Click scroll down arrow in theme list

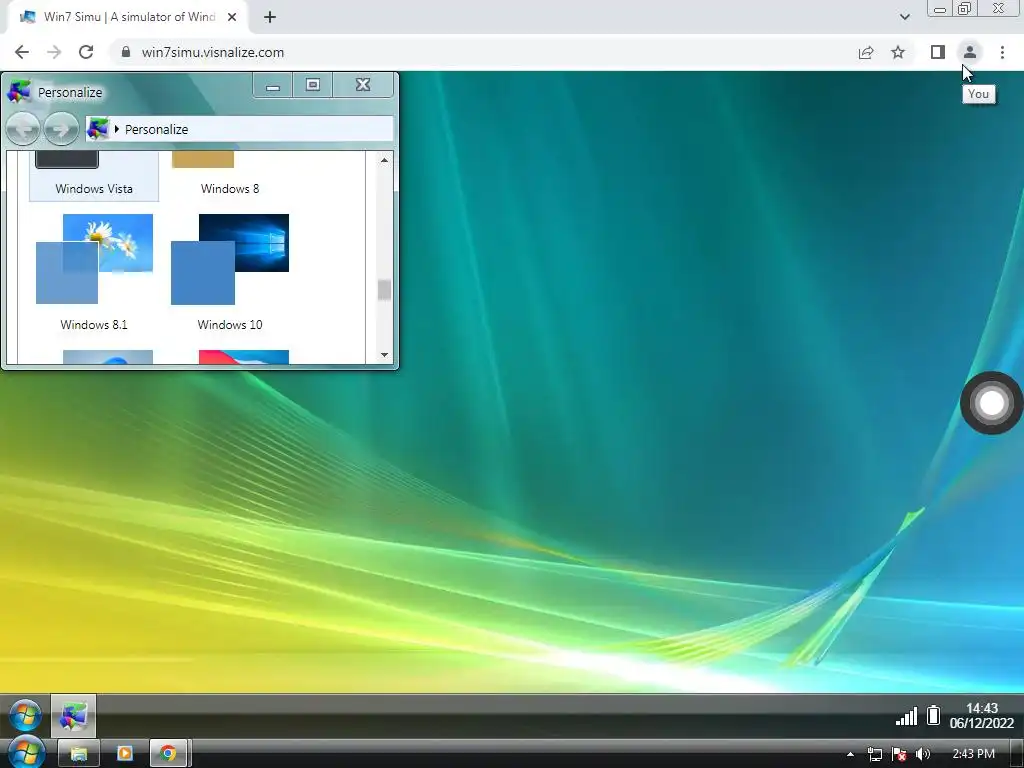tap(384, 355)
